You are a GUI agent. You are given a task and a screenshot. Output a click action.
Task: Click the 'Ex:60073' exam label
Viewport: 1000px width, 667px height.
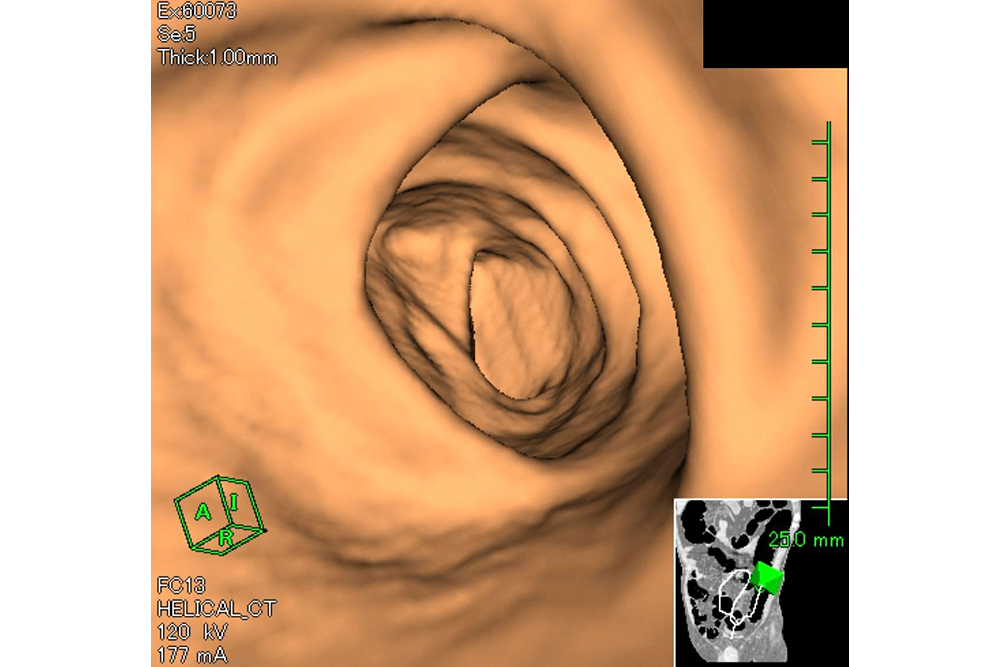click(196, 11)
